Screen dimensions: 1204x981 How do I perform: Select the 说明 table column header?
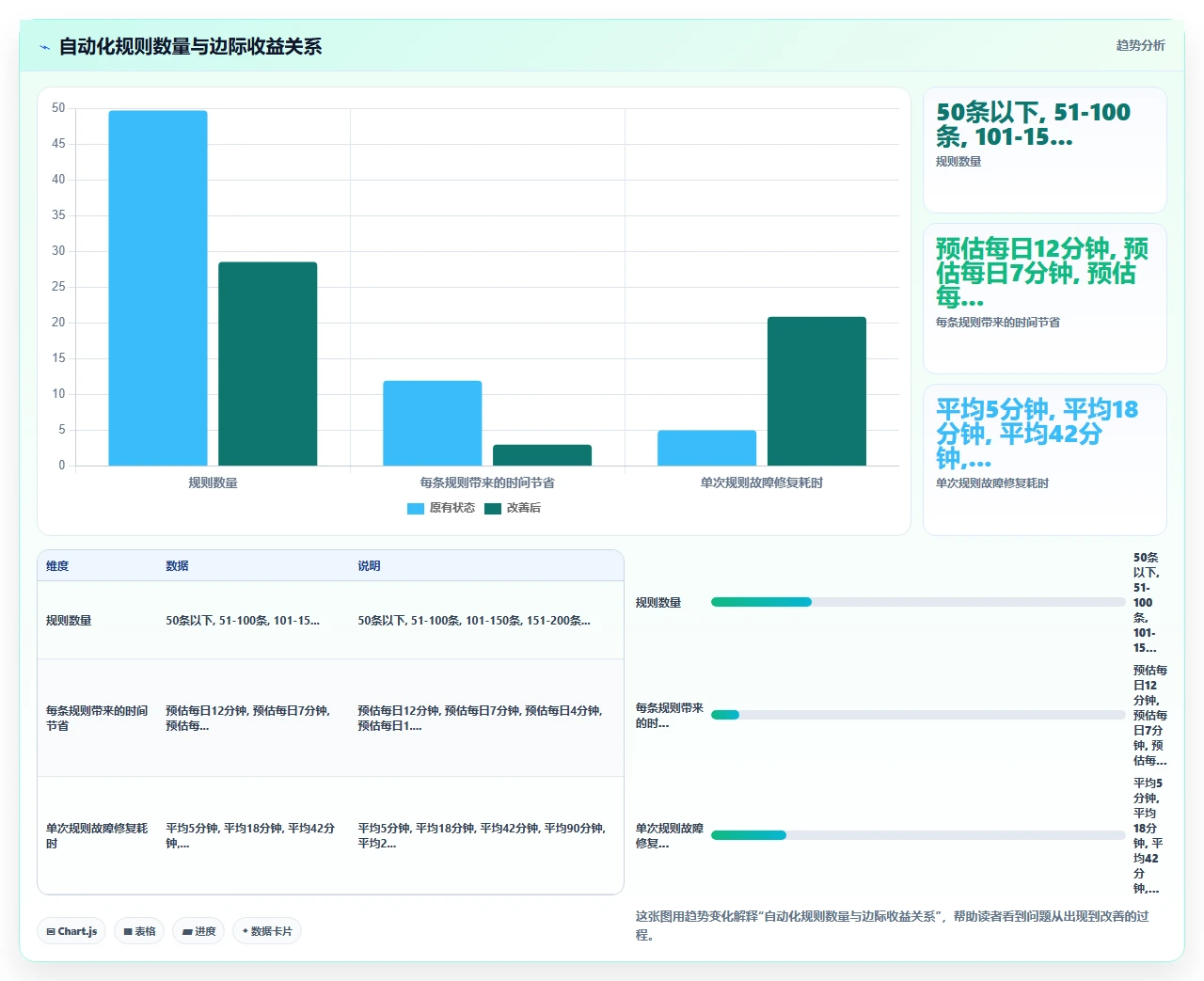(x=369, y=566)
